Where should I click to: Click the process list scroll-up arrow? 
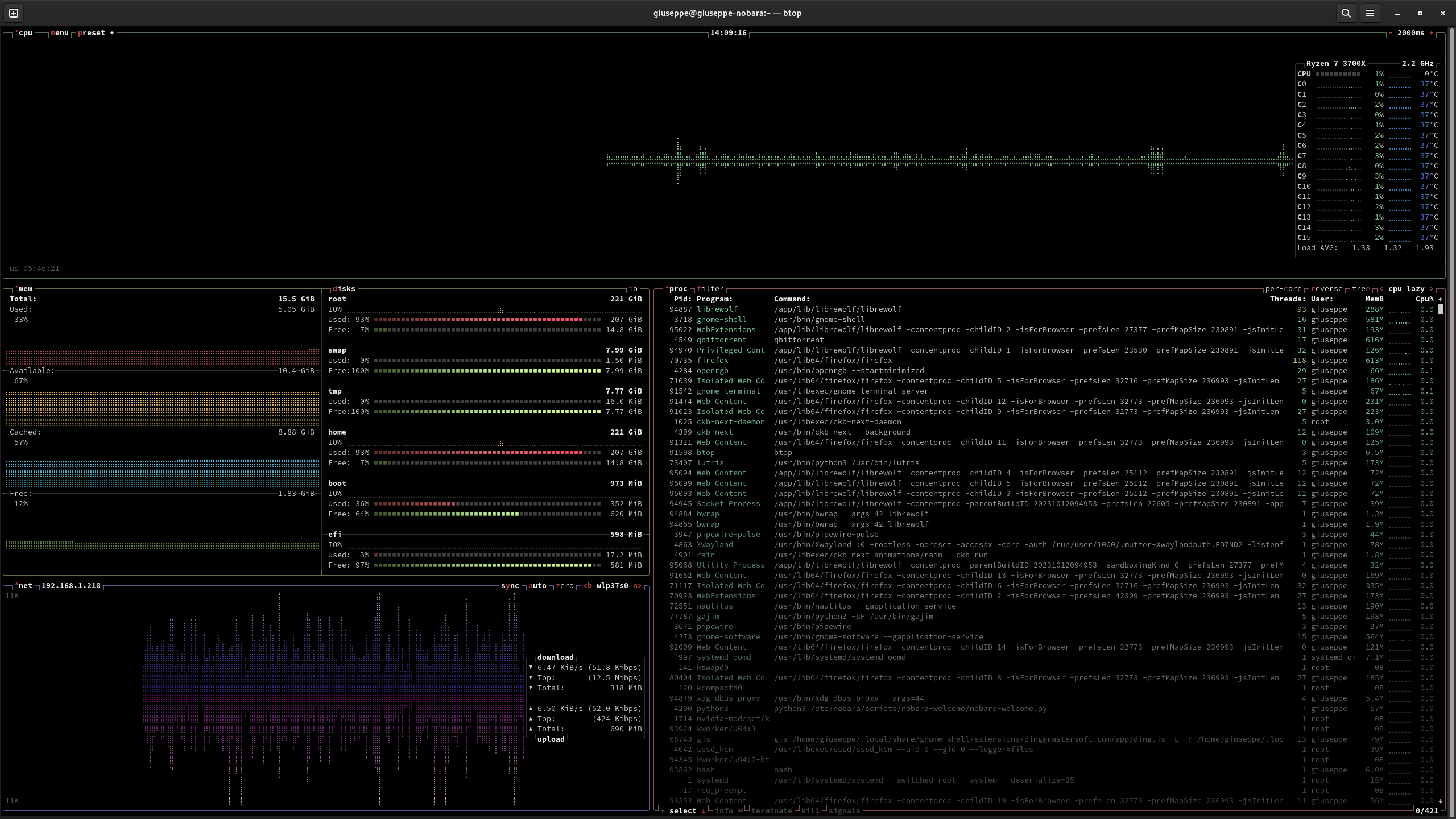tap(1441, 299)
